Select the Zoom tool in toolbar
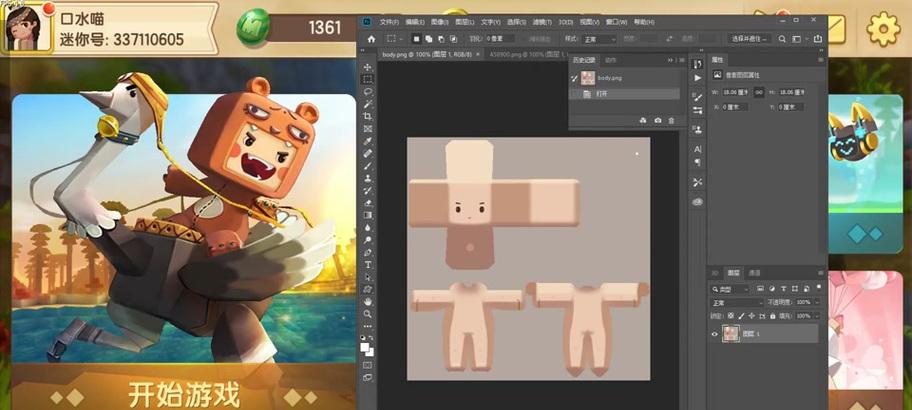The image size is (912, 410). pos(368,313)
